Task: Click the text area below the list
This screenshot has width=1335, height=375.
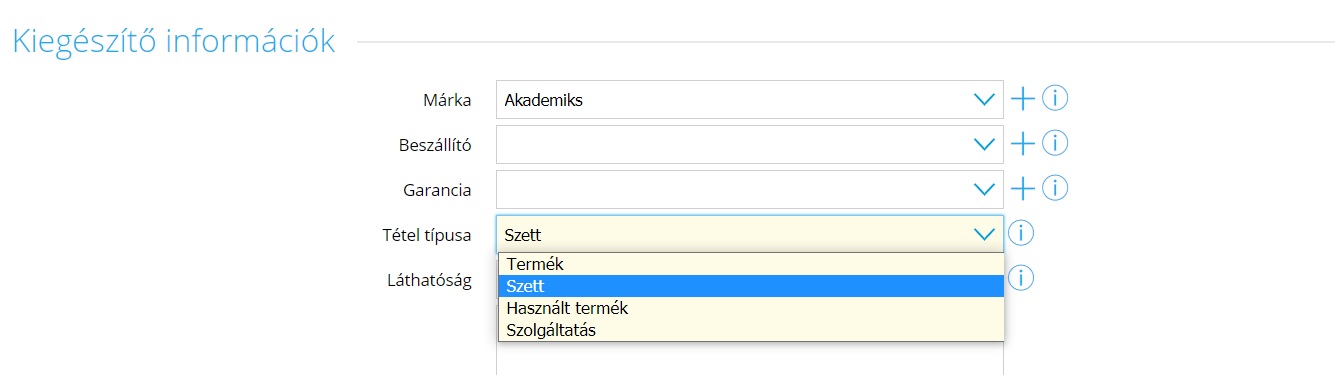Action: tap(750, 358)
